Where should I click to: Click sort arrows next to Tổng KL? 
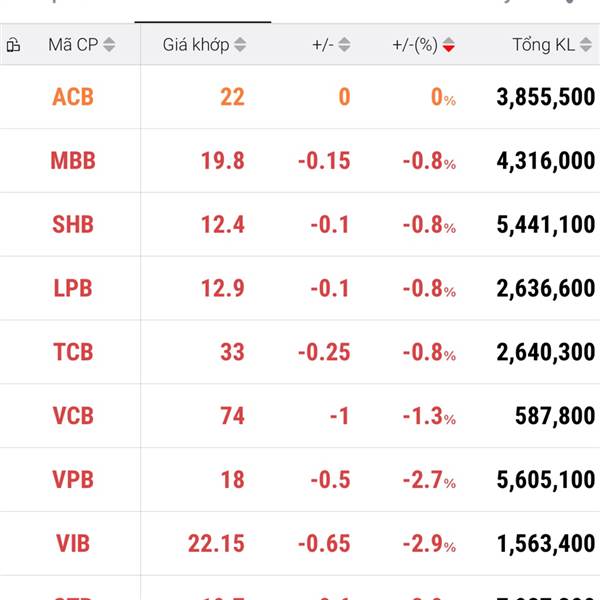pos(589,45)
